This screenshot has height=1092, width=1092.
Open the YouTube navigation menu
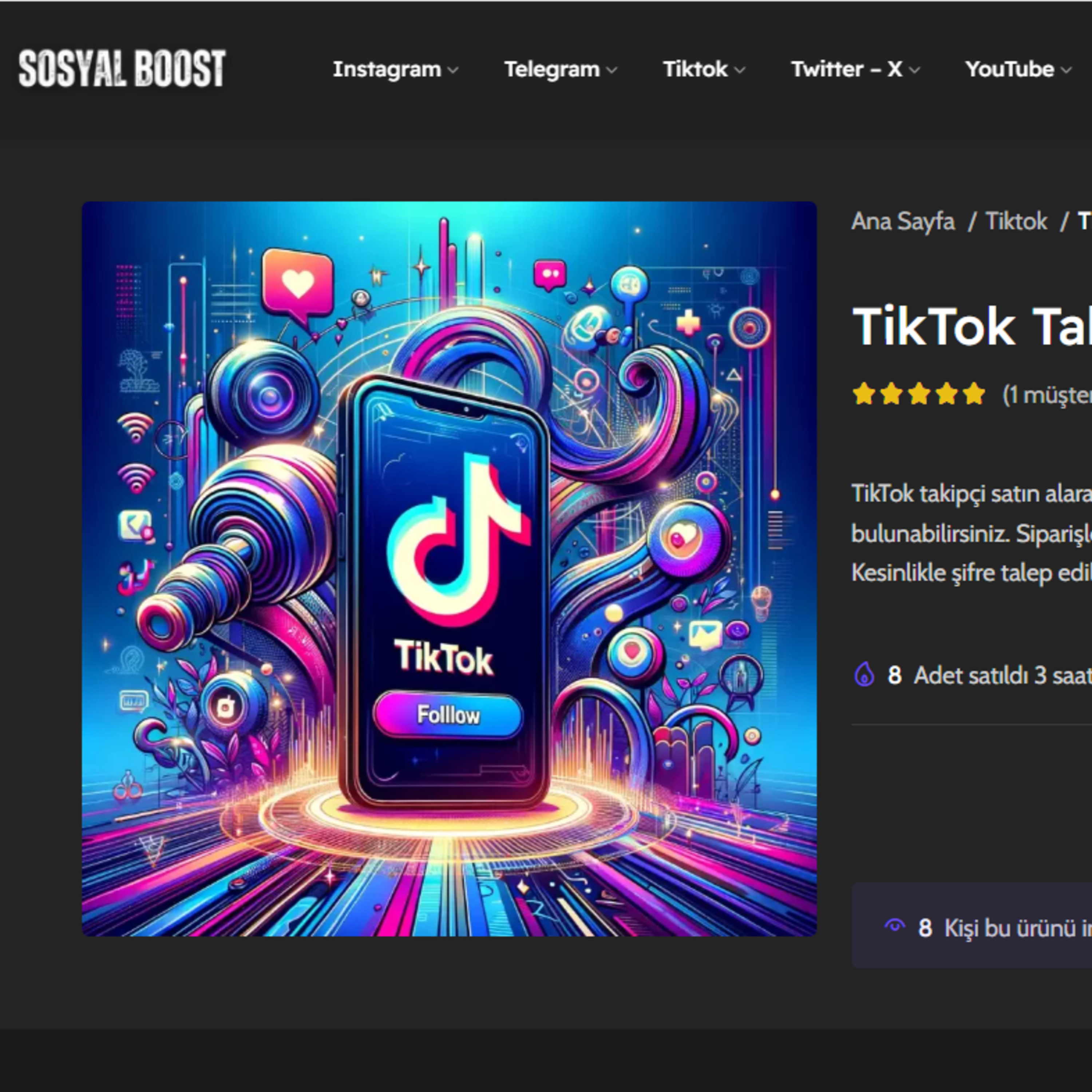(x=1009, y=70)
